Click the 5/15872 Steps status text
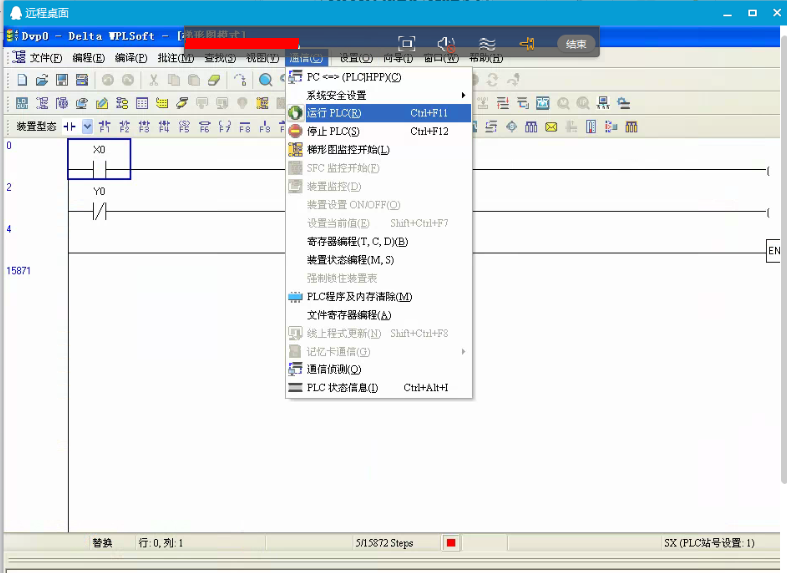This screenshot has height=573, width=787. (x=384, y=543)
